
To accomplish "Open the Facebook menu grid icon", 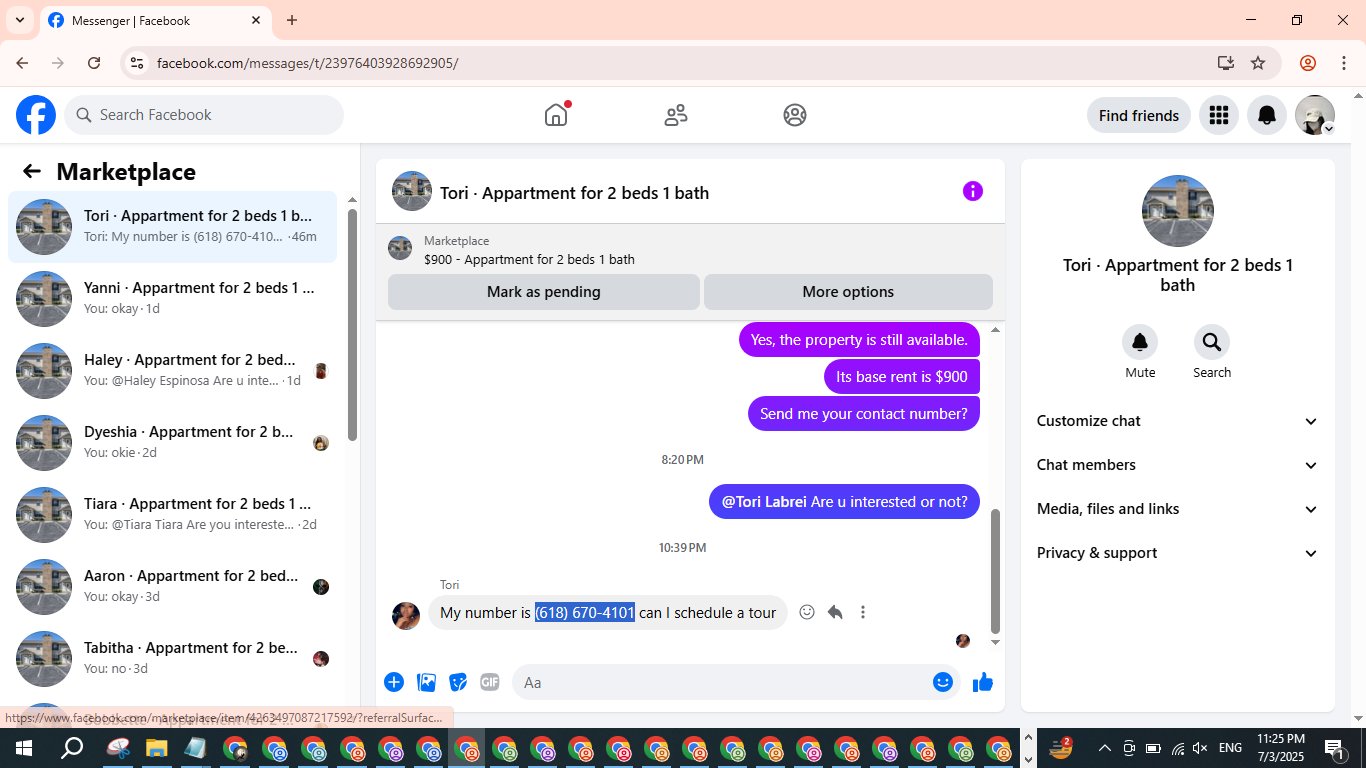I will click(1218, 115).
